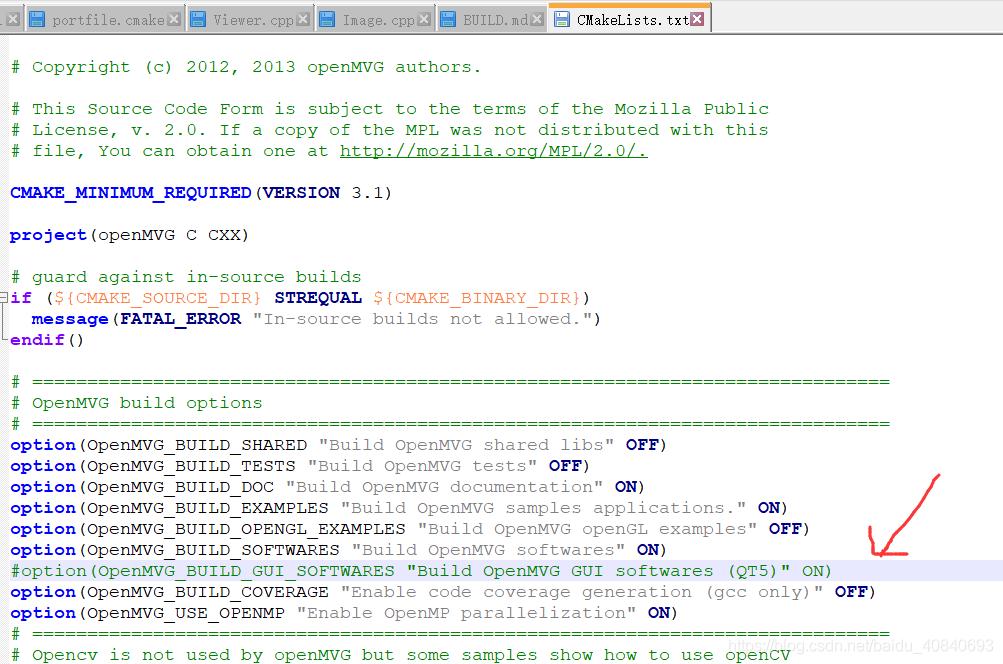The height and width of the screenshot is (664, 1003).
Task: Switch to the portfile.cmake tab
Action: (107, 20)
